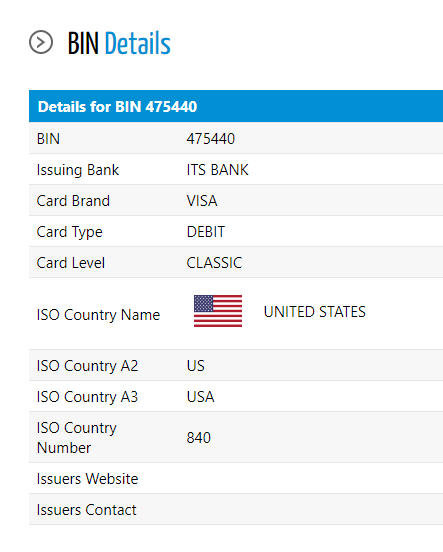
Task: Select the DEBIT card type value
Action: [206, 232]
